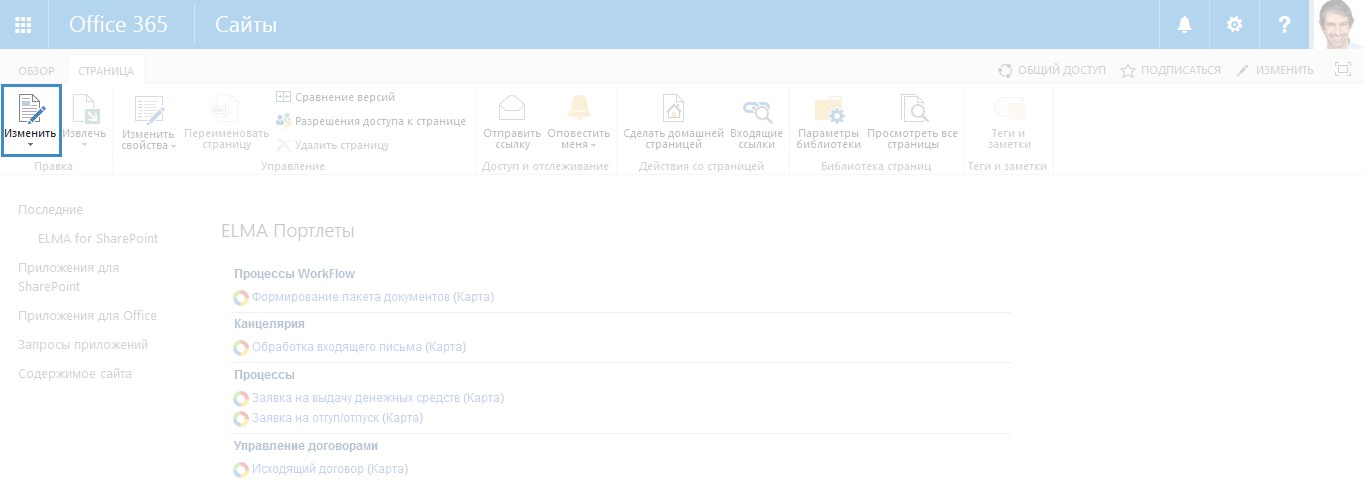
Task: Click the Канцелярия section heading
Action: coord(269,324)
